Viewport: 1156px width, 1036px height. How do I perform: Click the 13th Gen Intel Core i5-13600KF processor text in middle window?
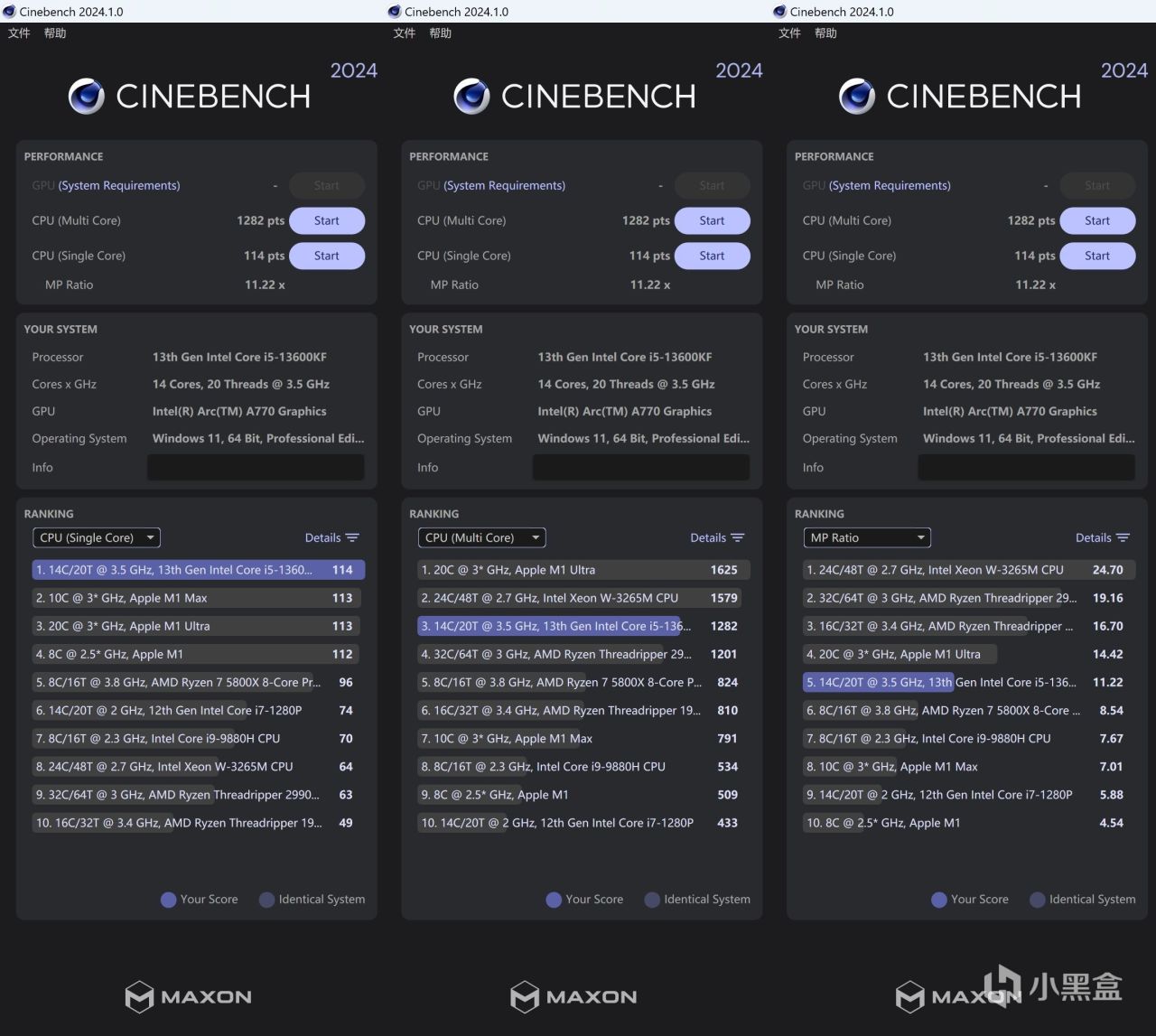[625, 357]
